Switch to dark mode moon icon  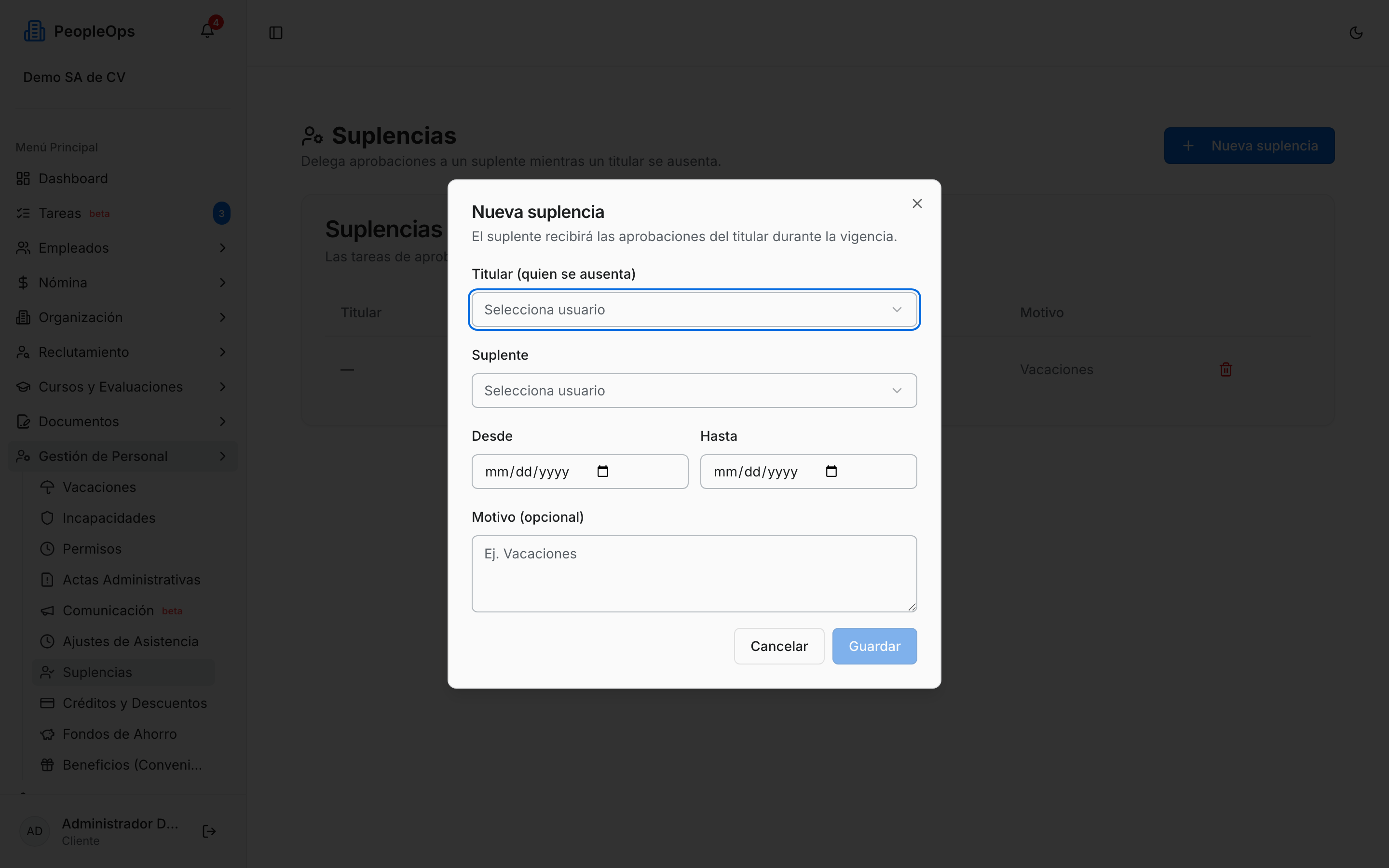1356,33
